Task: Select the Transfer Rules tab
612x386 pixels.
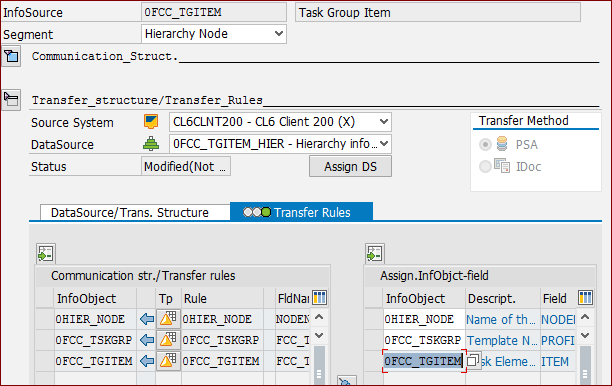Action: click(301, 212)
